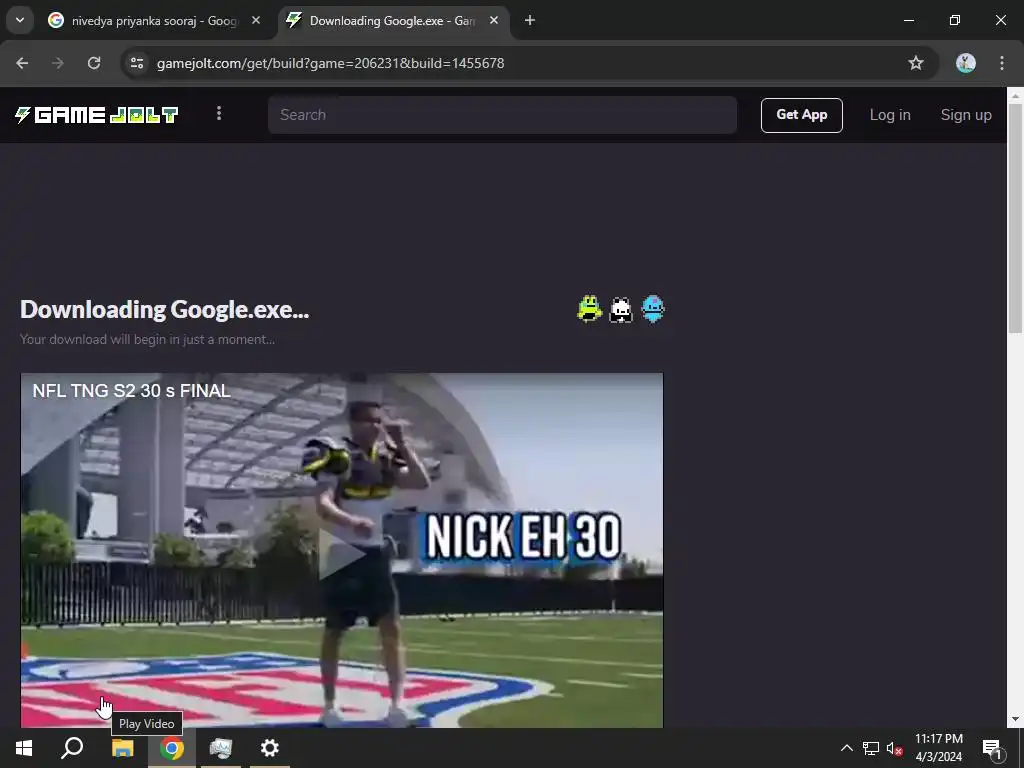Click the white ghost pixel character
The height and width of the screenshot is (768, 1024).
pyautogui.click(x=620, y=310)
